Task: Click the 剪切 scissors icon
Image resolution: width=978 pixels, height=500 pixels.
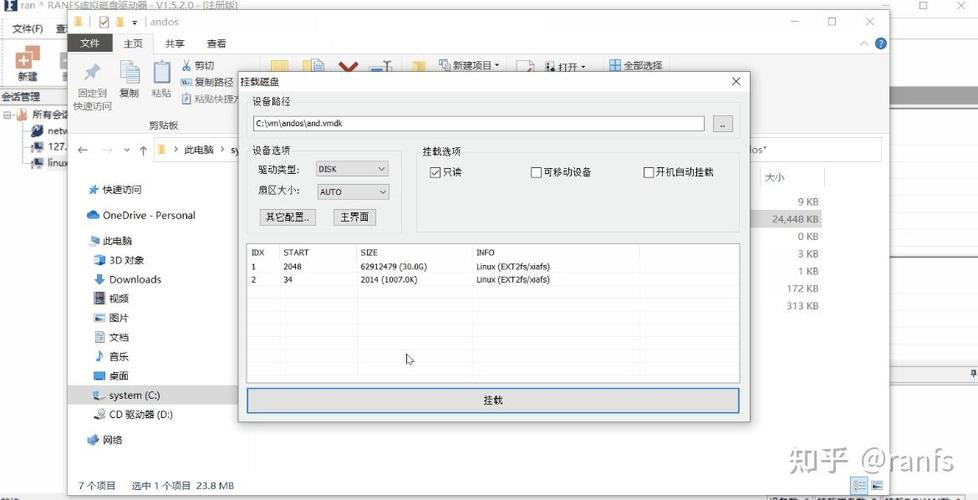Action: (x=186, y=65)
